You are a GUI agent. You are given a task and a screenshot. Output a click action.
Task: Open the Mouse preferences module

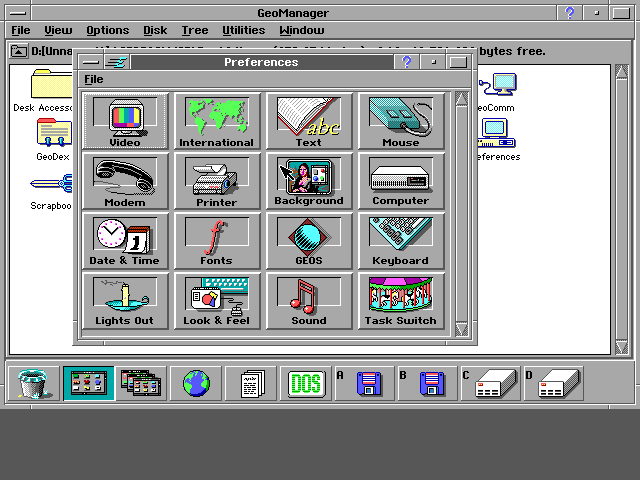point(401,121)
